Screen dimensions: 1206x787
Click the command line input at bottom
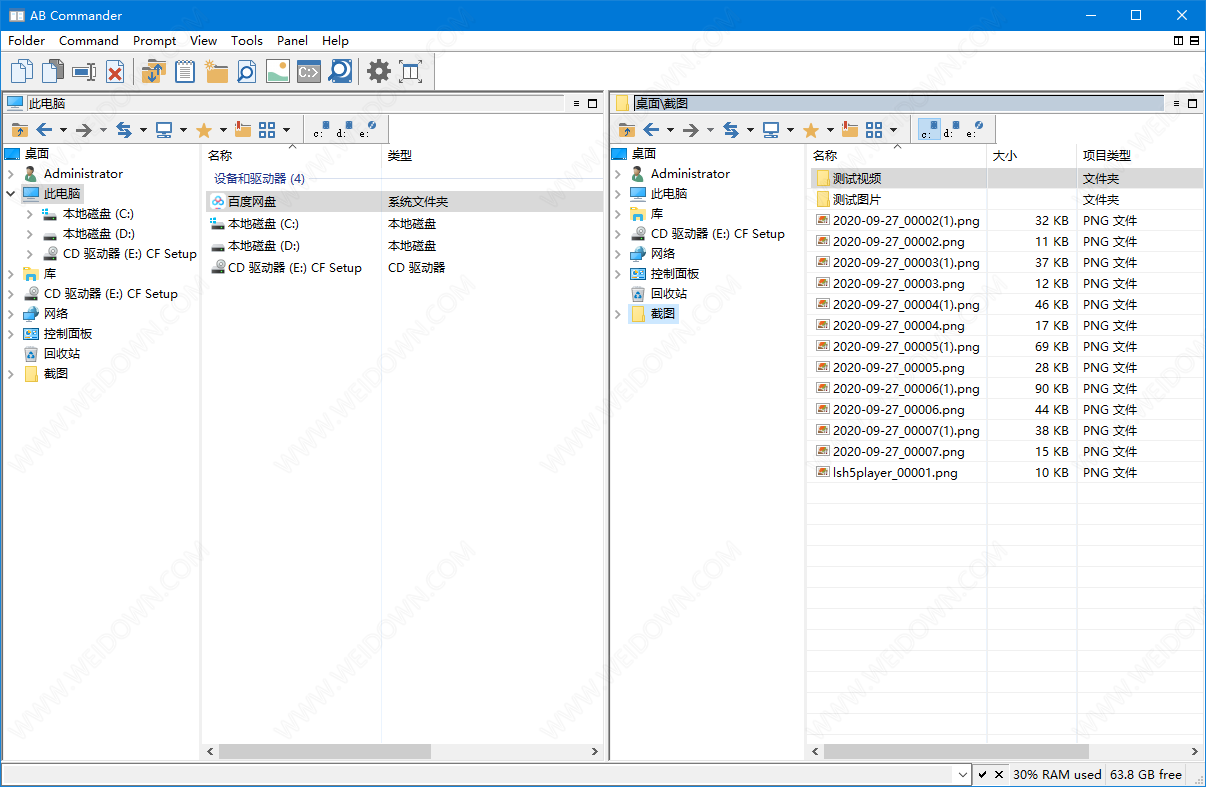point(479,774)
